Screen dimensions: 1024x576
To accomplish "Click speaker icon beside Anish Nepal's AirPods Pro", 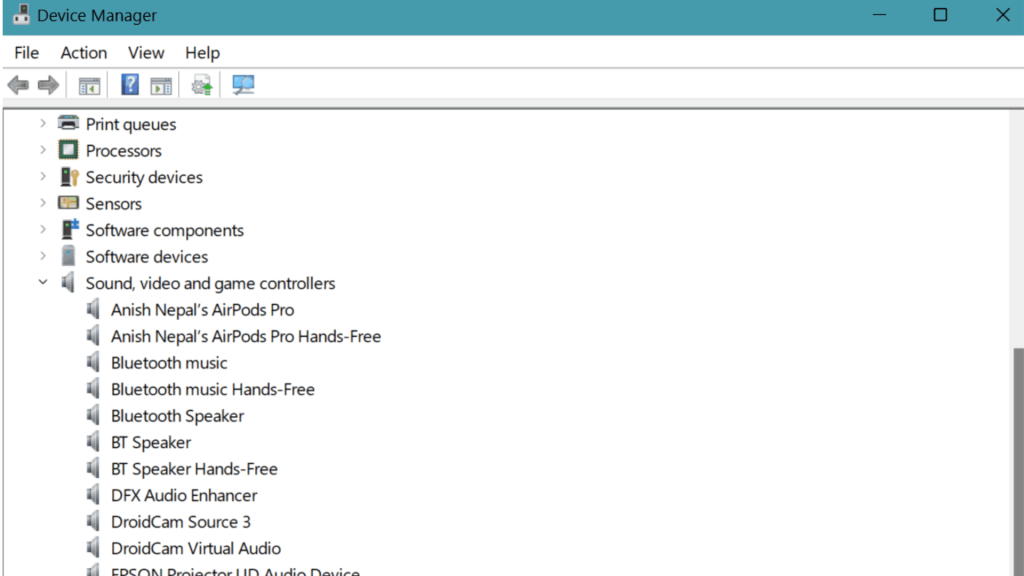I will tap(93, 309).
